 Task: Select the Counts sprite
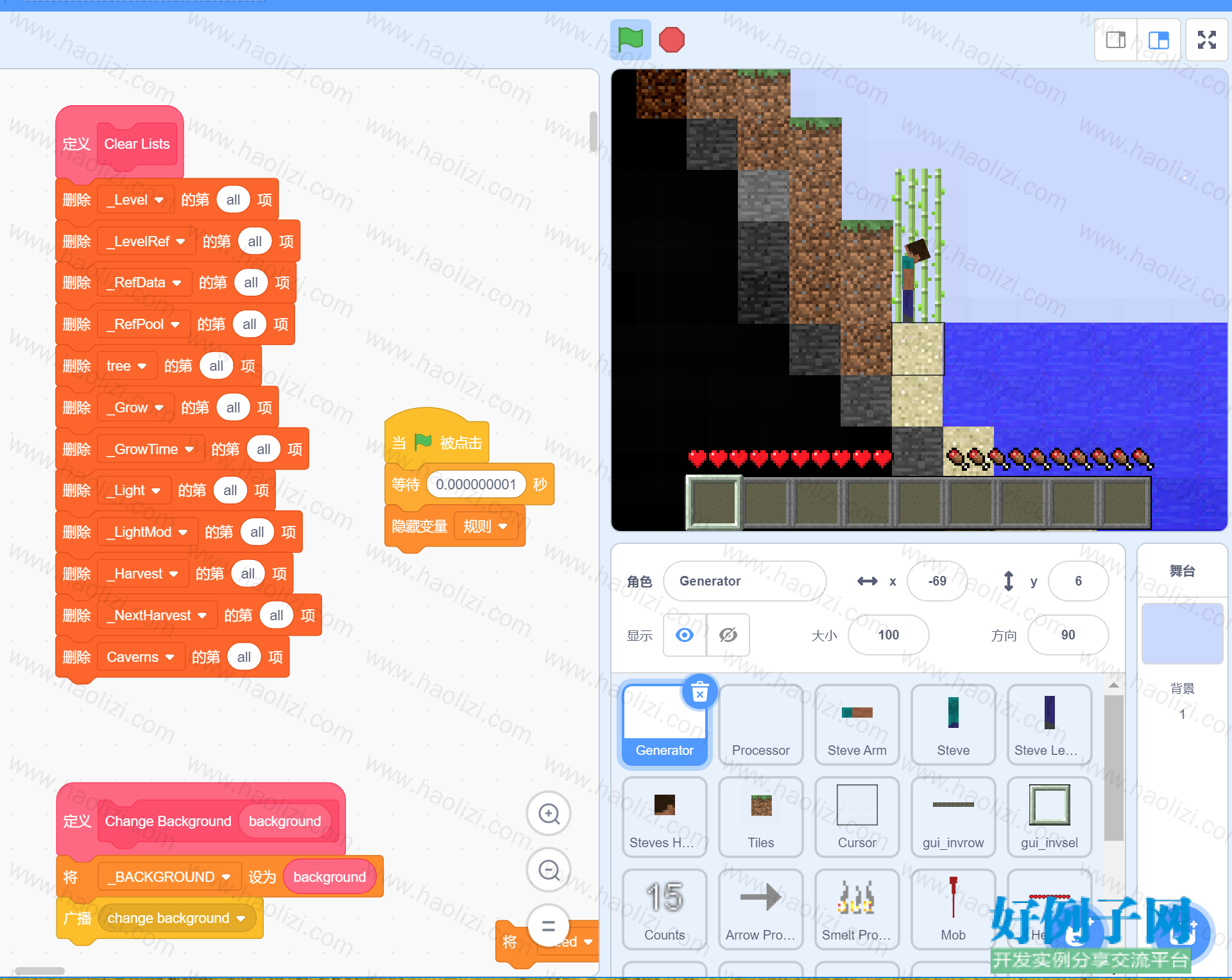665,909
